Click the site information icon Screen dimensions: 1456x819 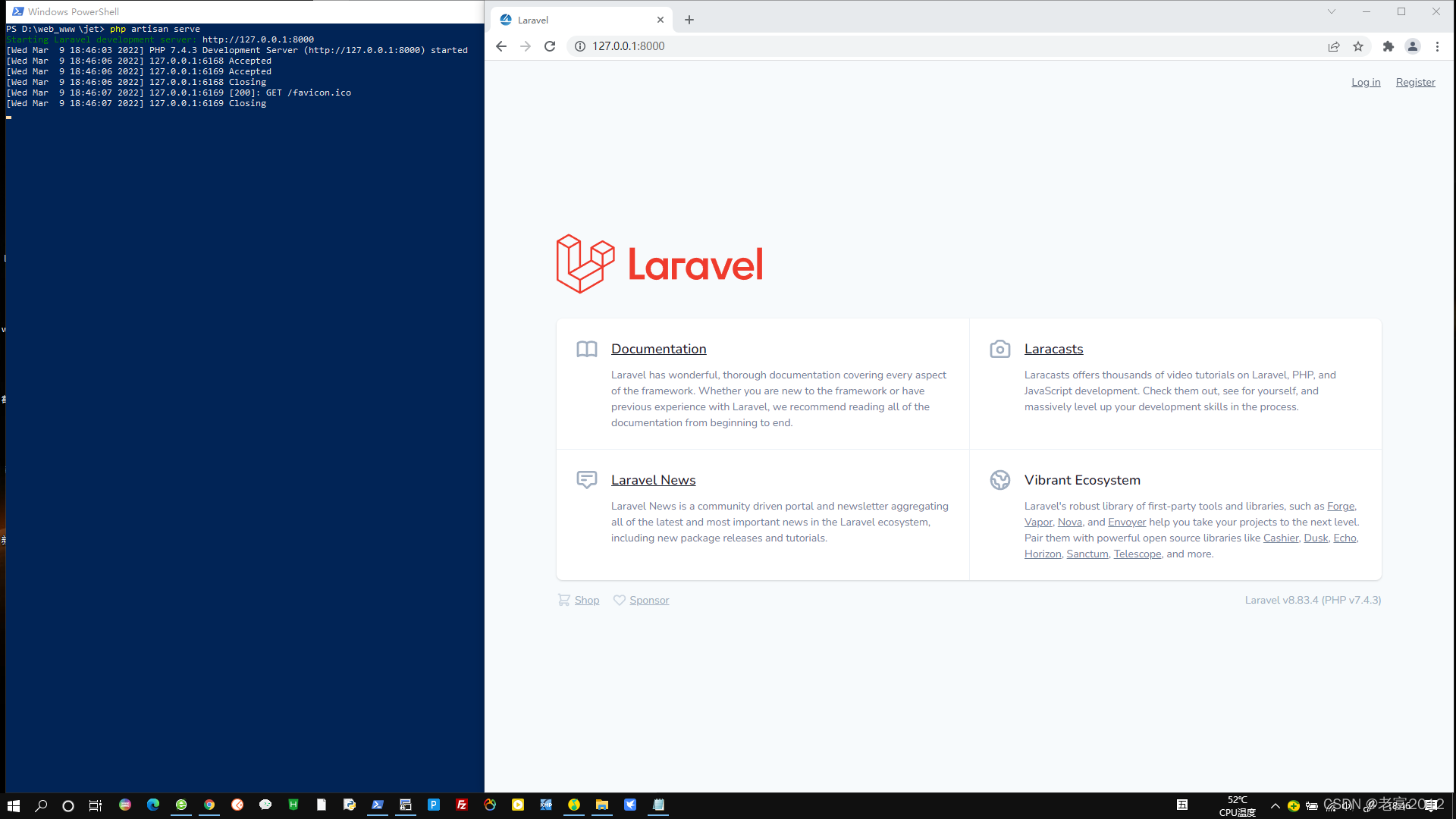tap(580, 46)
